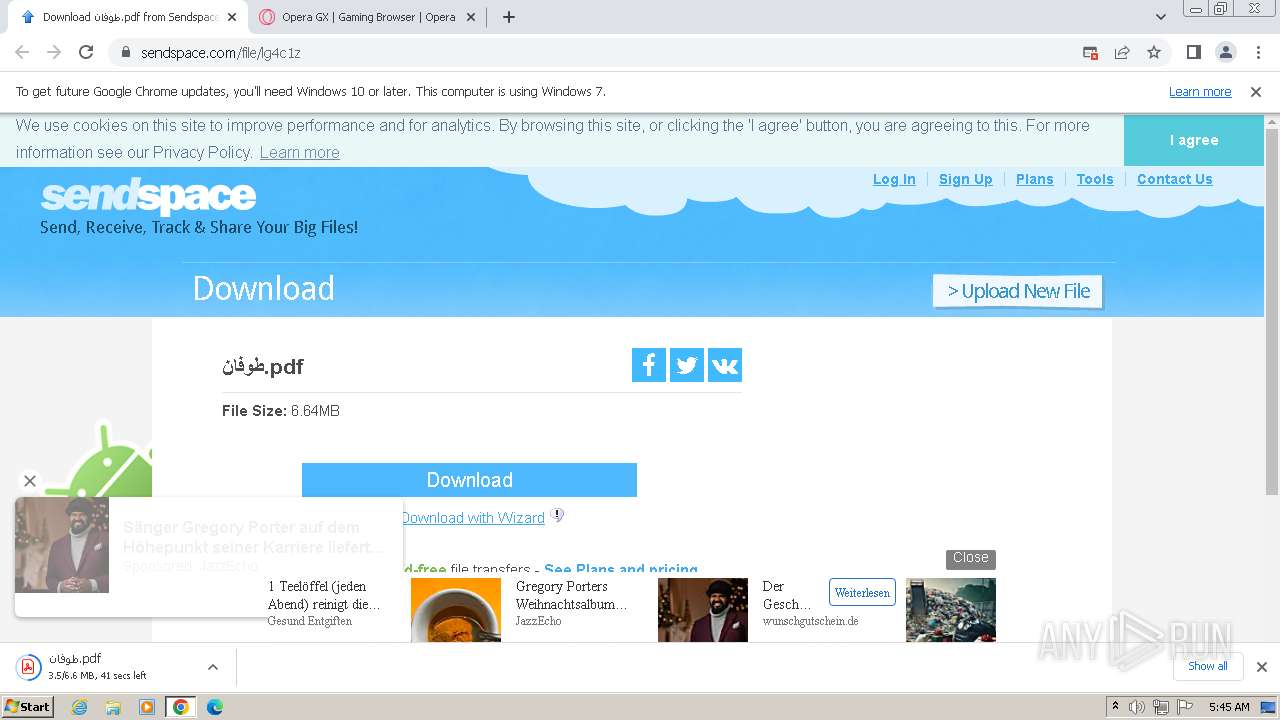Open the 1 Teelöffel ad food thumbnail
The width and height of the screenshot is (1280, 720).
tap(456, 610)
